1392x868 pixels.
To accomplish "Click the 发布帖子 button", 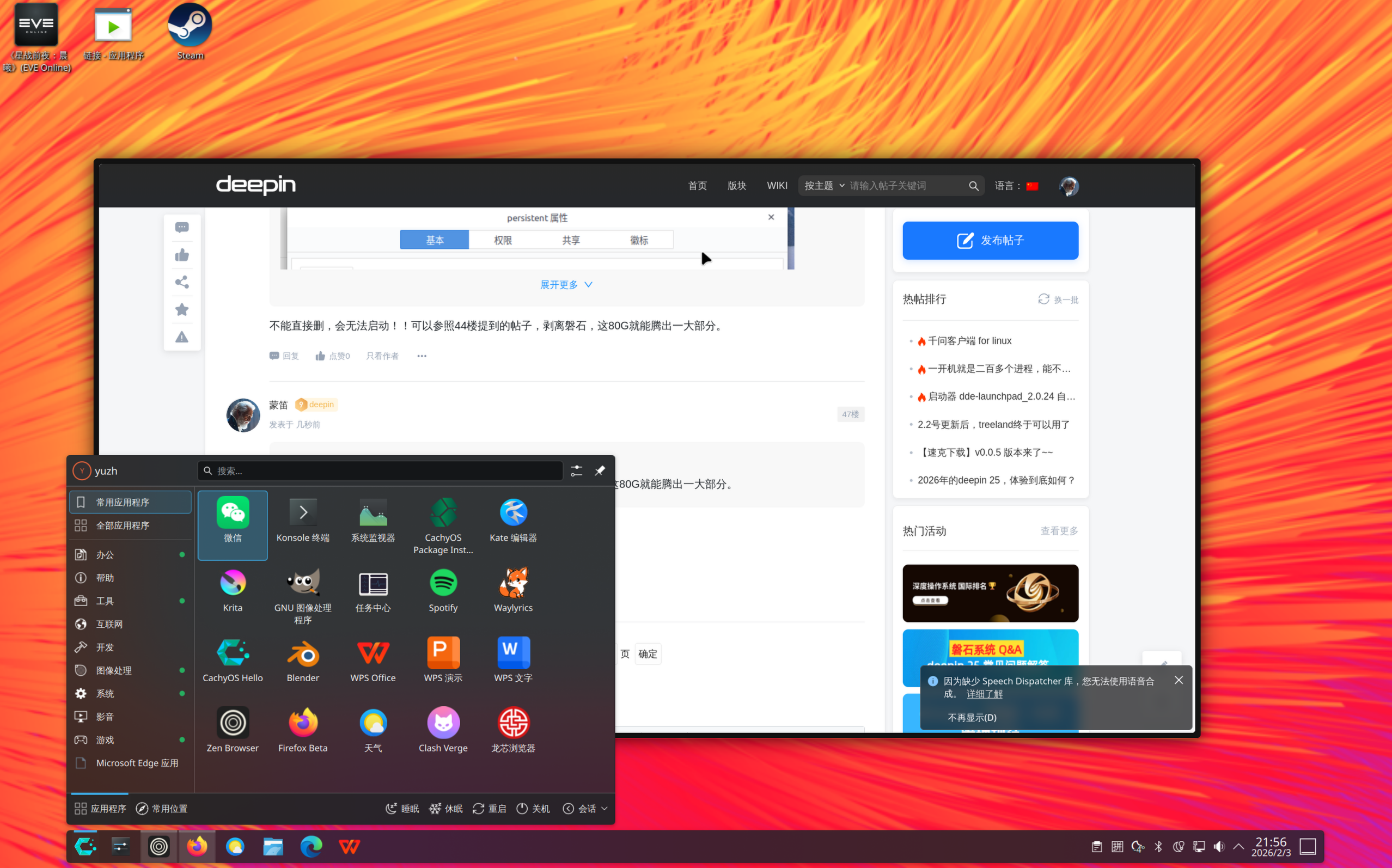I will click(990, 240).
